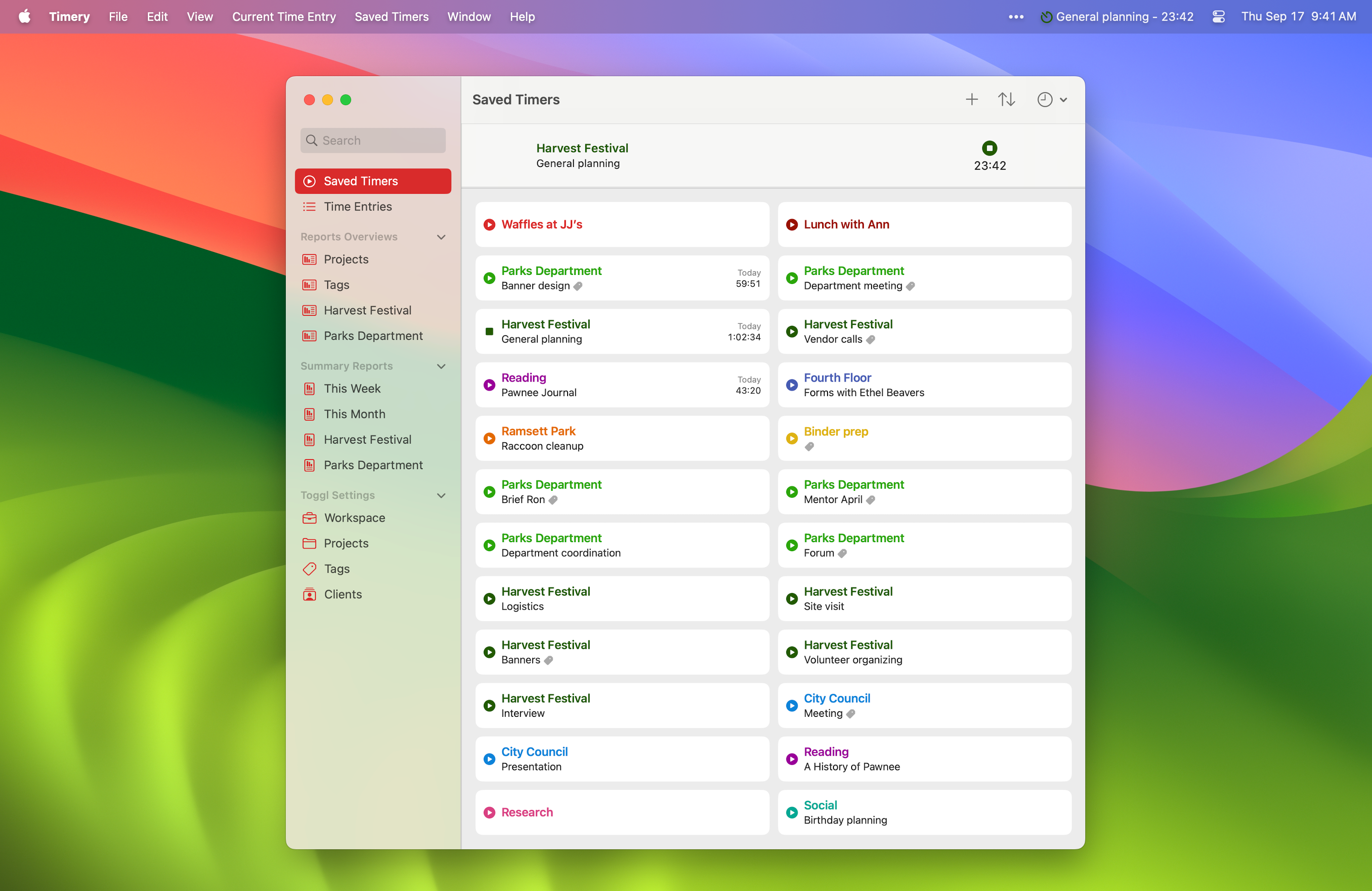Open the Help menu
Viewport: 1372px width, 891px height.
(522, 17)
